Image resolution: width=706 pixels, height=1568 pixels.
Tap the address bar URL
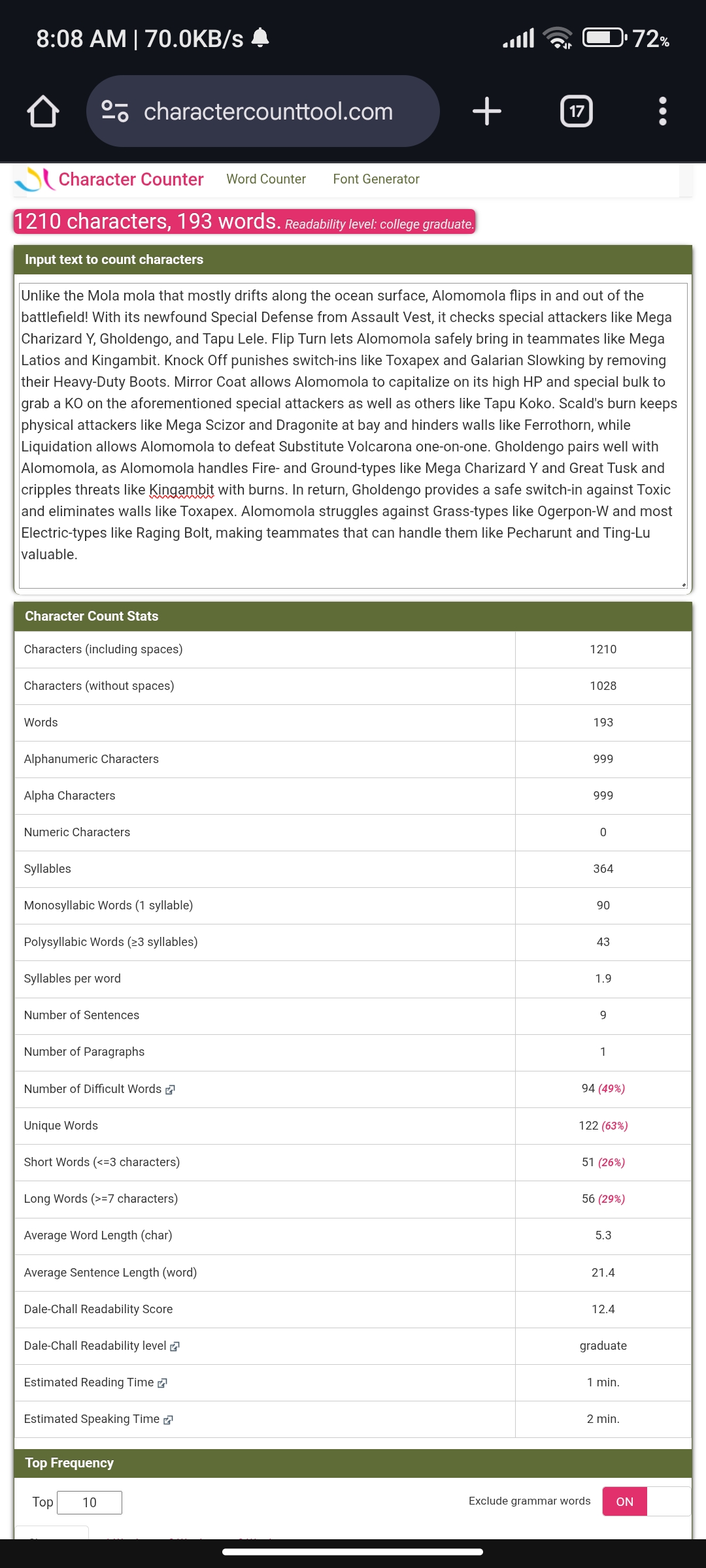click(268, 111)
